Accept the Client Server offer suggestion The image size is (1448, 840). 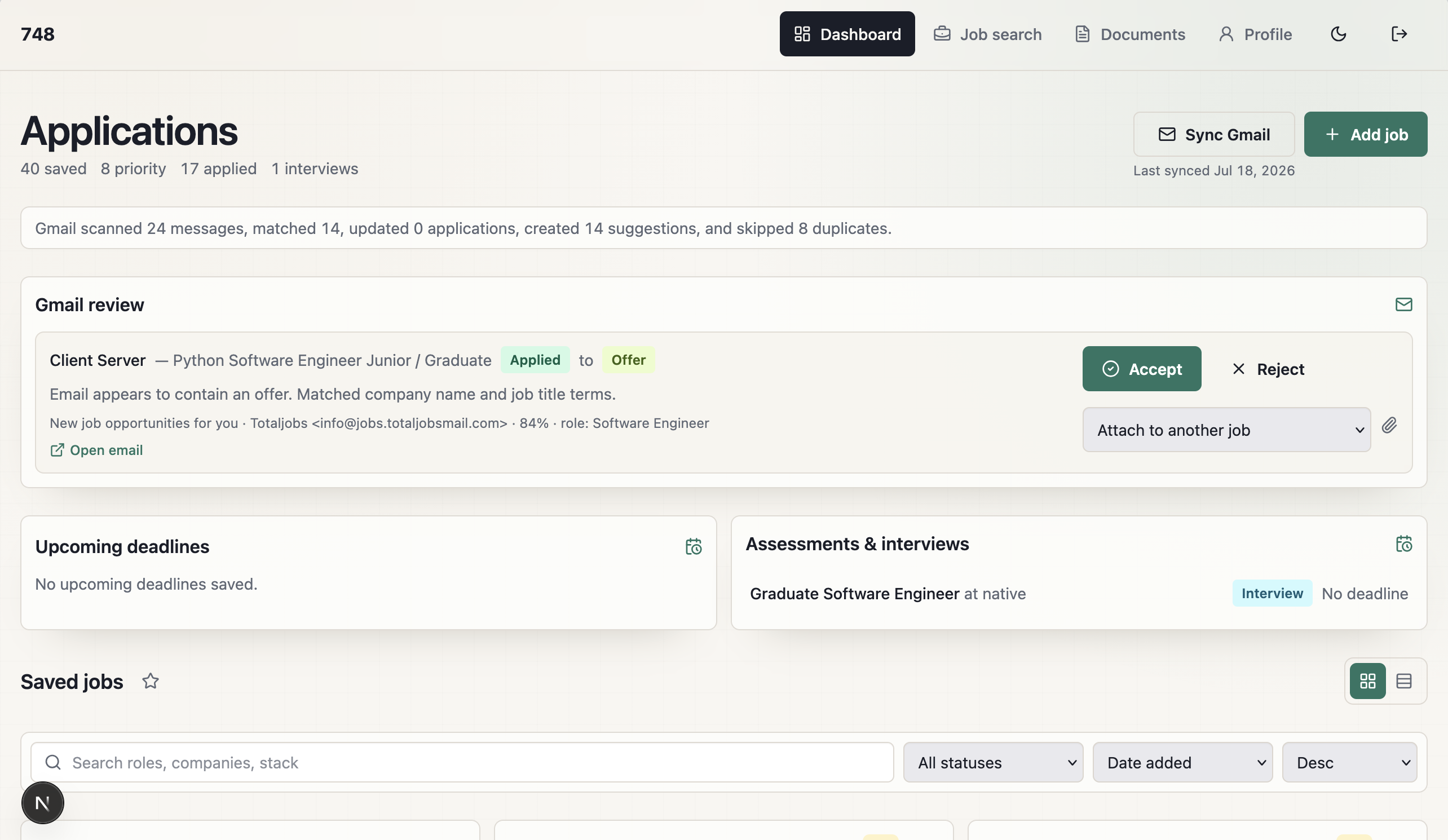pyautogui.click(x=1141, y=369)
